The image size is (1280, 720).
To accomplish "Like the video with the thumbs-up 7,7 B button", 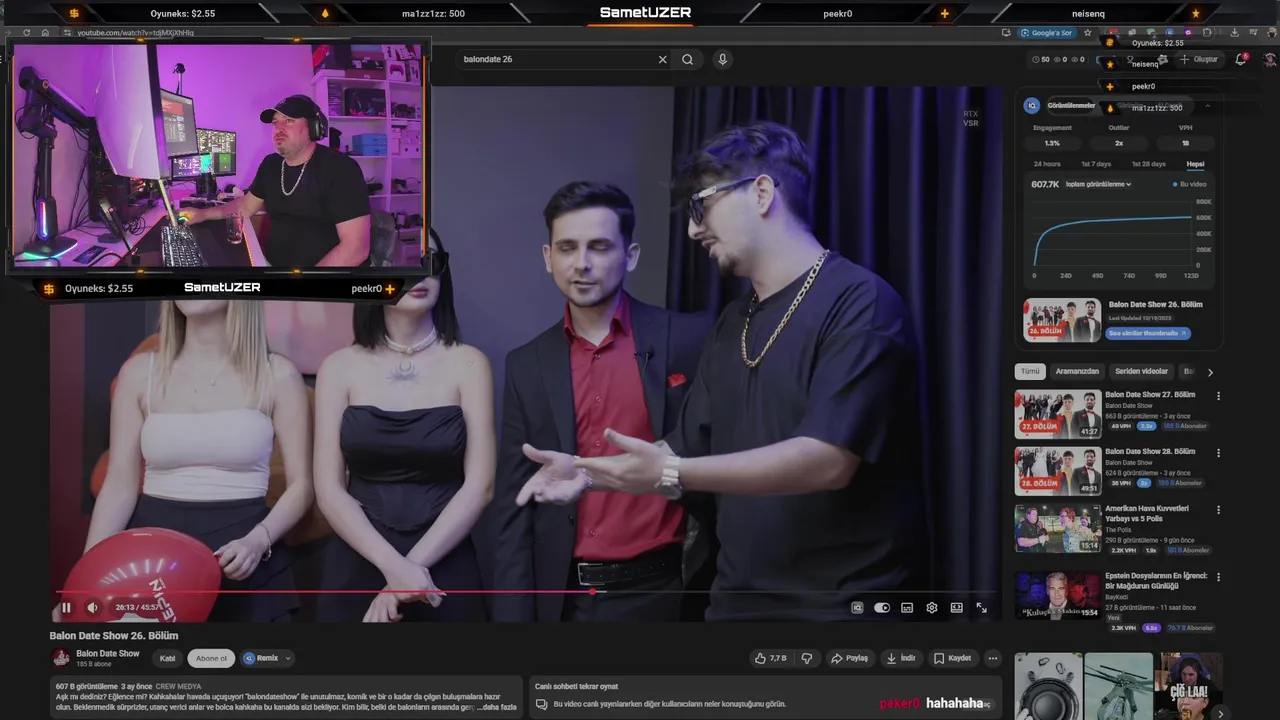I will point(771,658).
